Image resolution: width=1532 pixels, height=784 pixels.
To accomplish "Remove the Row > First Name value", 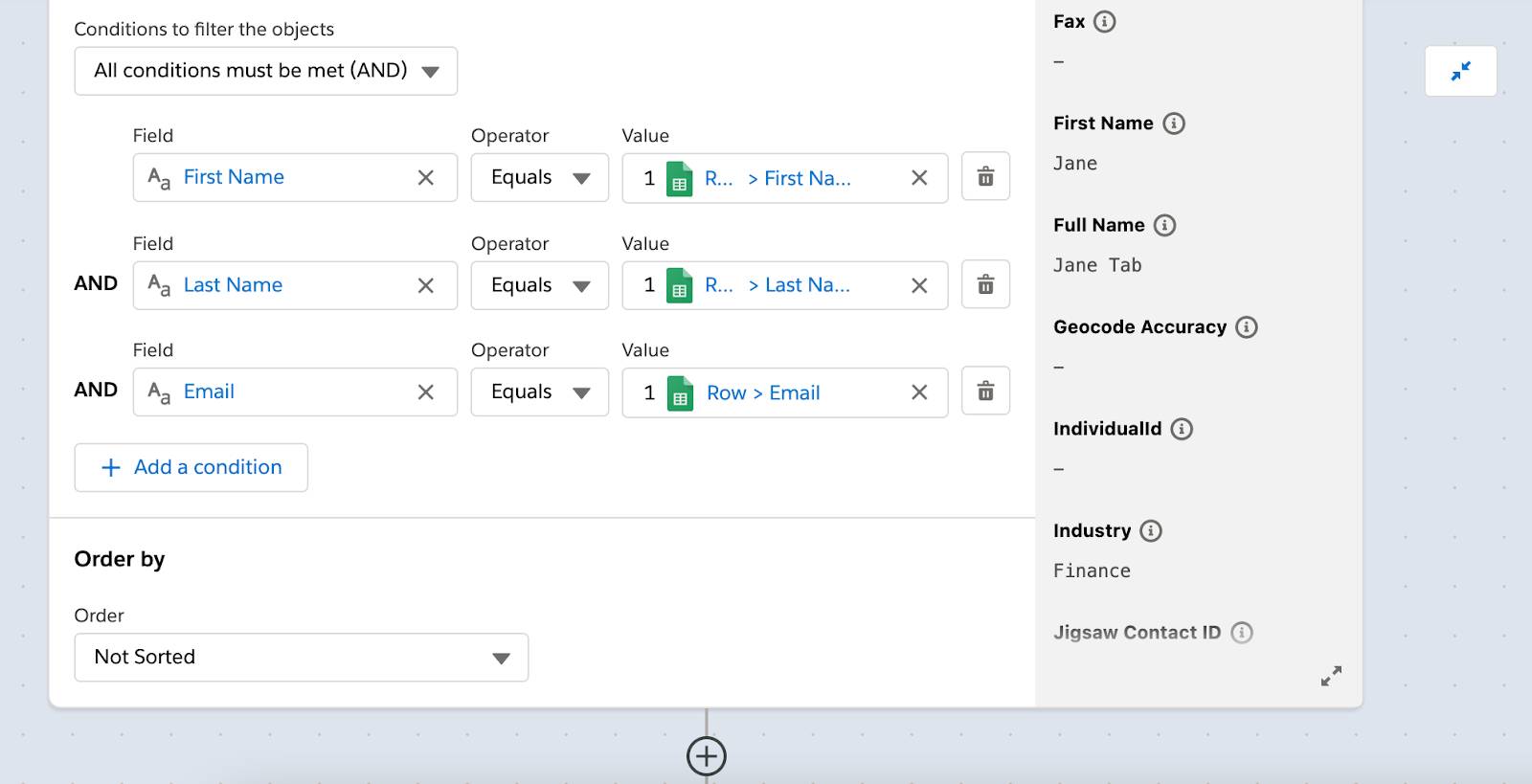I will pyautogui.click(x=919, y=177).
